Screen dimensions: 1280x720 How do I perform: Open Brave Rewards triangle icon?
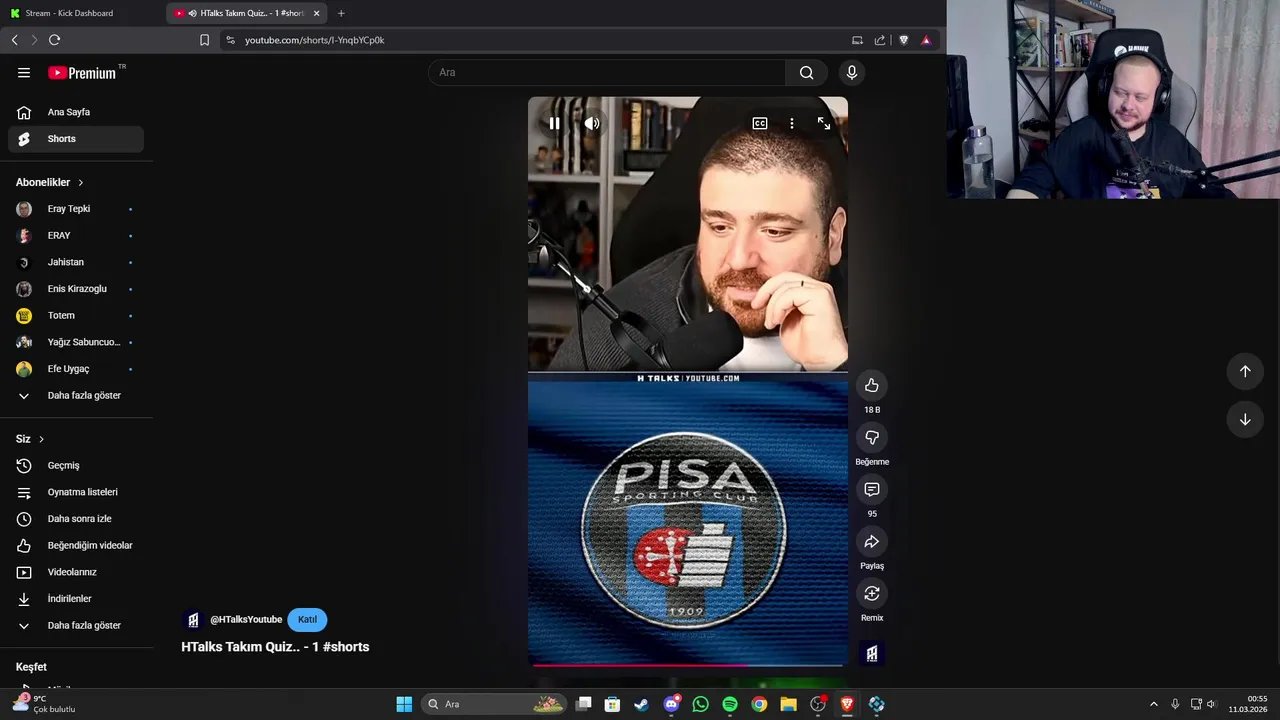[926, 40]
